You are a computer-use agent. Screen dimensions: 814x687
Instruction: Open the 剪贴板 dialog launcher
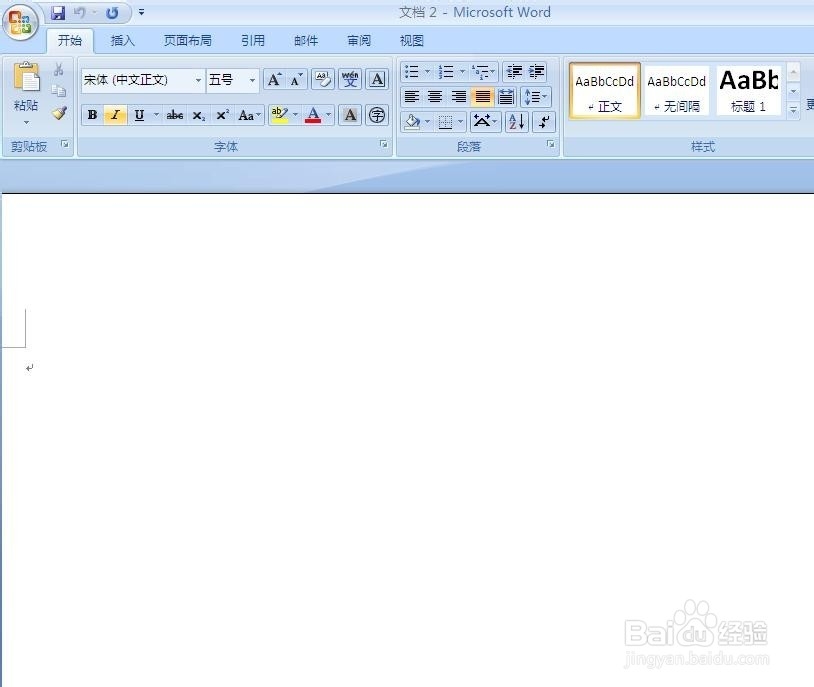pos(65,144)
